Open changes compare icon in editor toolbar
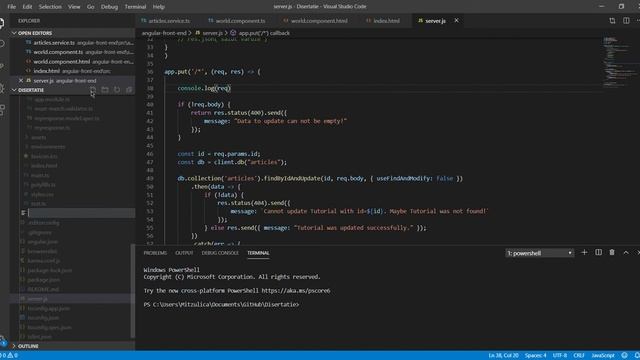640x360 pixels. click(612, 20)
